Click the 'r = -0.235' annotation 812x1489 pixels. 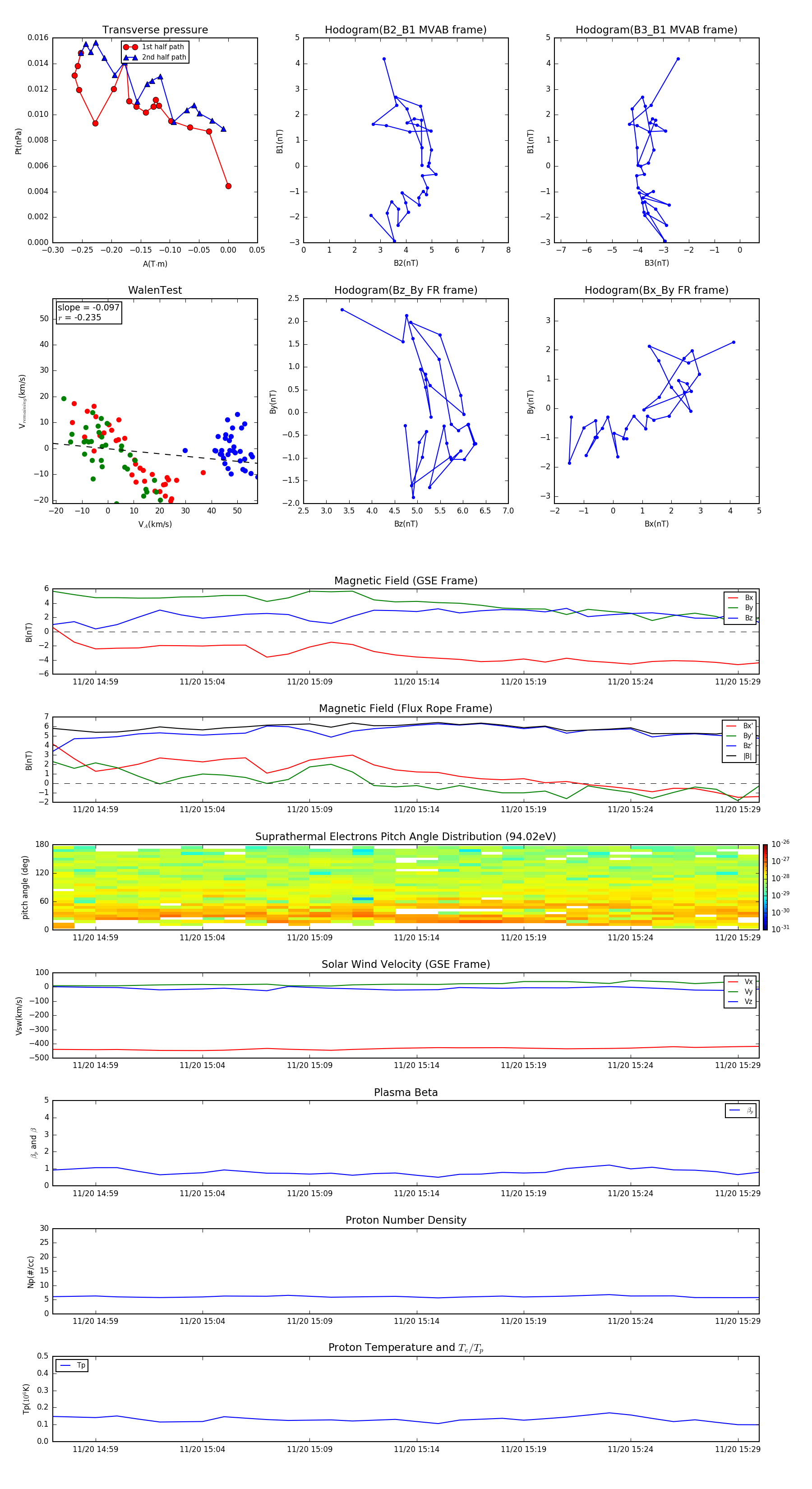[x=80, y=317]
